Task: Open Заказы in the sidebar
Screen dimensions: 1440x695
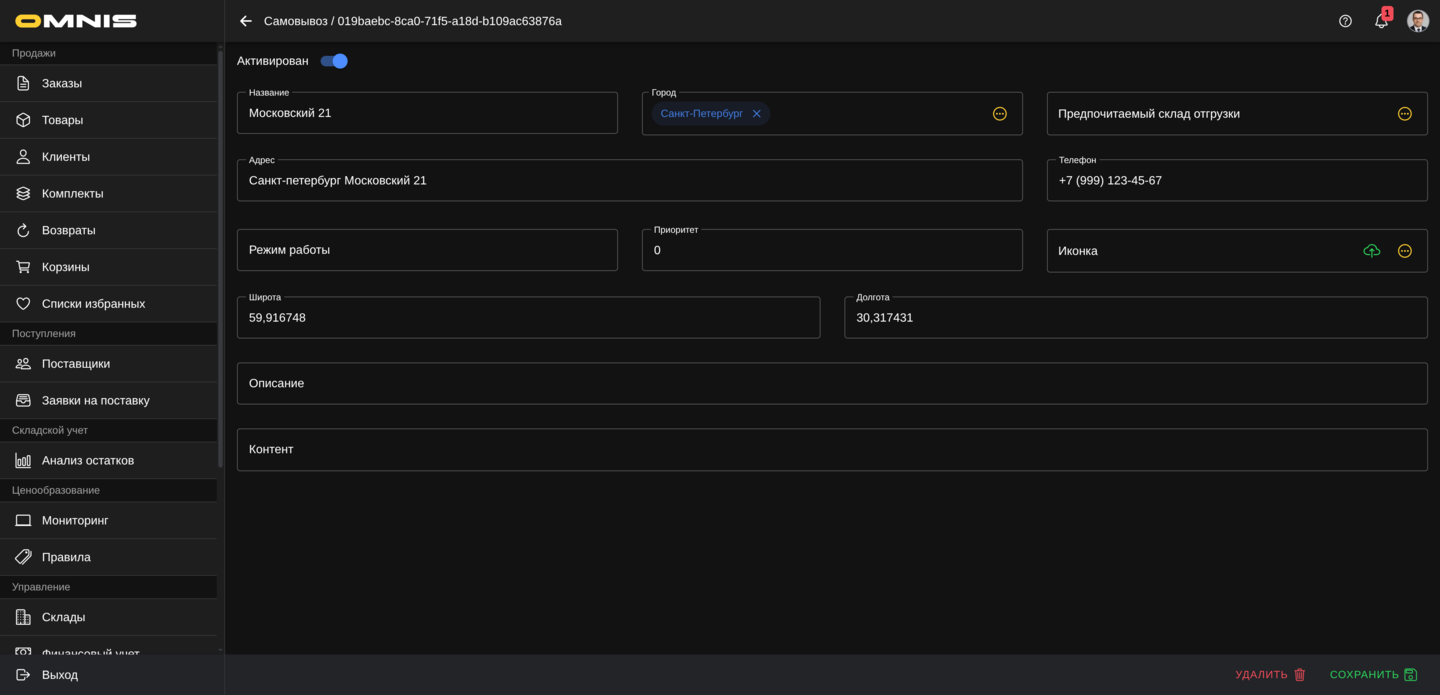Action: pos(62,83)
